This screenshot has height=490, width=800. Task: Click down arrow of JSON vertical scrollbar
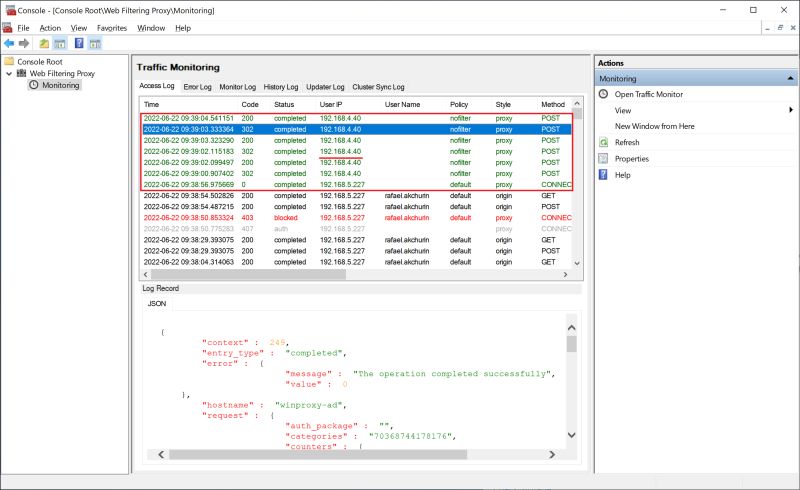pyautogui.click(x=571, y=435)
